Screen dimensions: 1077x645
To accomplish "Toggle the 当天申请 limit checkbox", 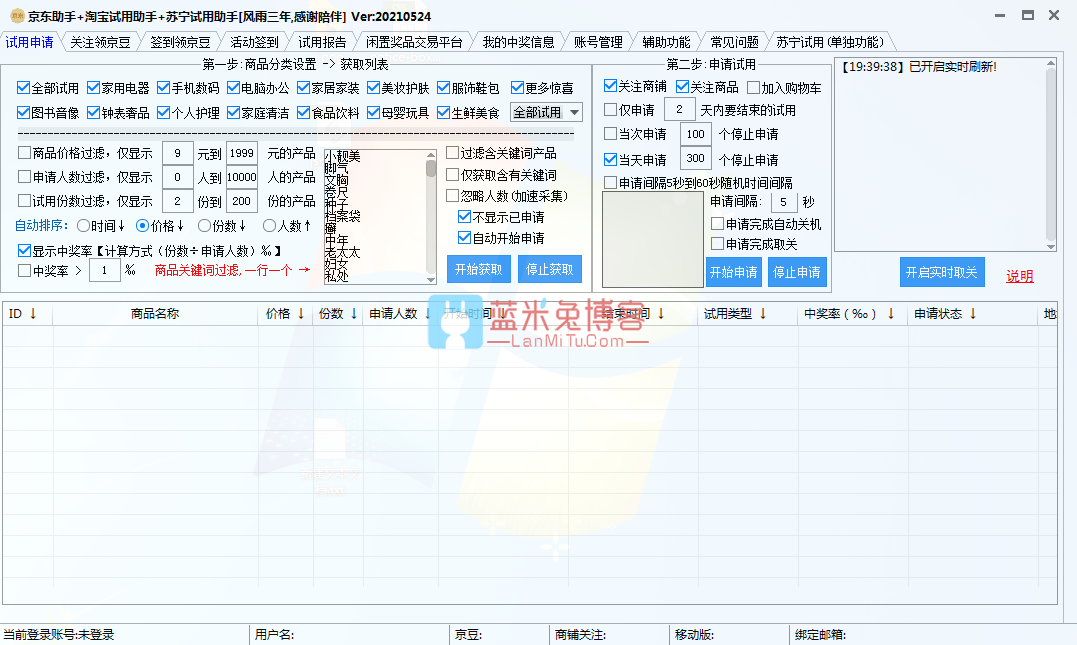I will tap(610, 159).
